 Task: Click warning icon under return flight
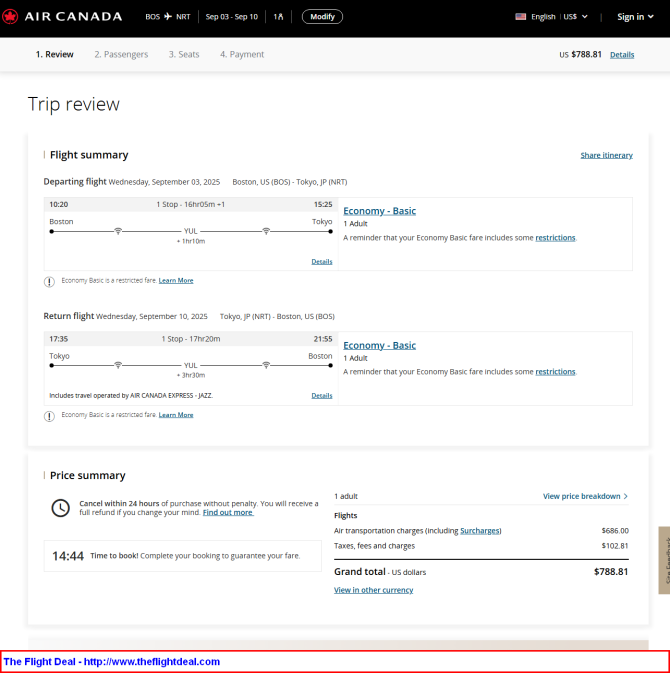[x=49, y=416]
